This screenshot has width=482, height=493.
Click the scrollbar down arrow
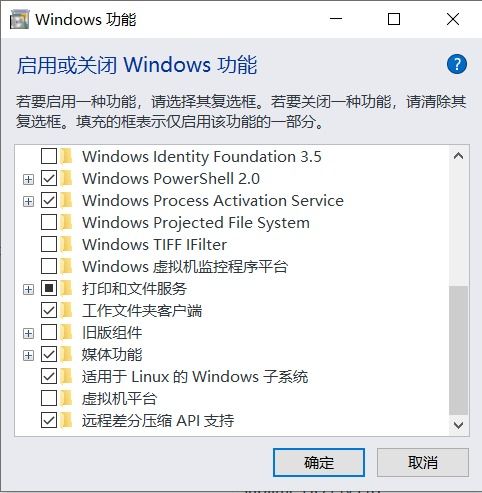(459, 425)
